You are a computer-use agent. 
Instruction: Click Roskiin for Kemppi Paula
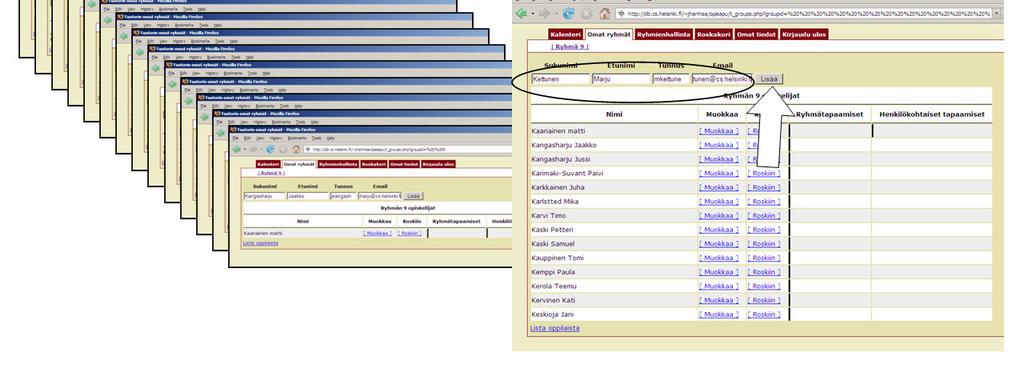(x=763, y=272)
